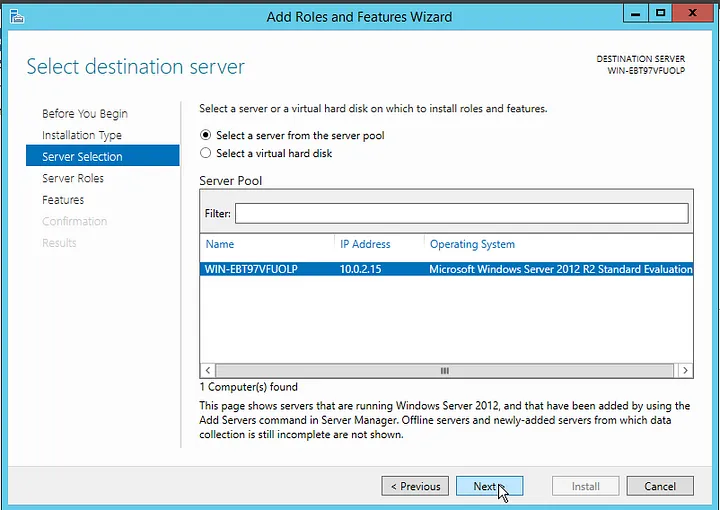The width and height of the screenshot is (720, 510).
Task: Open the Before You Begin step
Action: (85, 113)
